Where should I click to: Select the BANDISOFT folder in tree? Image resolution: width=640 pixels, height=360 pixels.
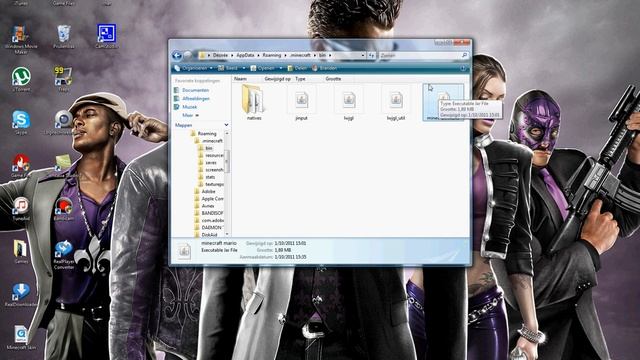click(212, 213)
